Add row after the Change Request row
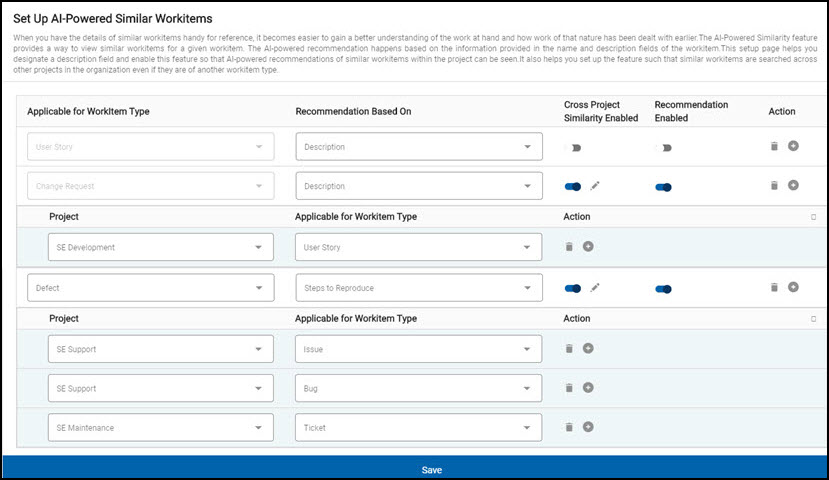This screenshot has width=829, height=480. 793,186
